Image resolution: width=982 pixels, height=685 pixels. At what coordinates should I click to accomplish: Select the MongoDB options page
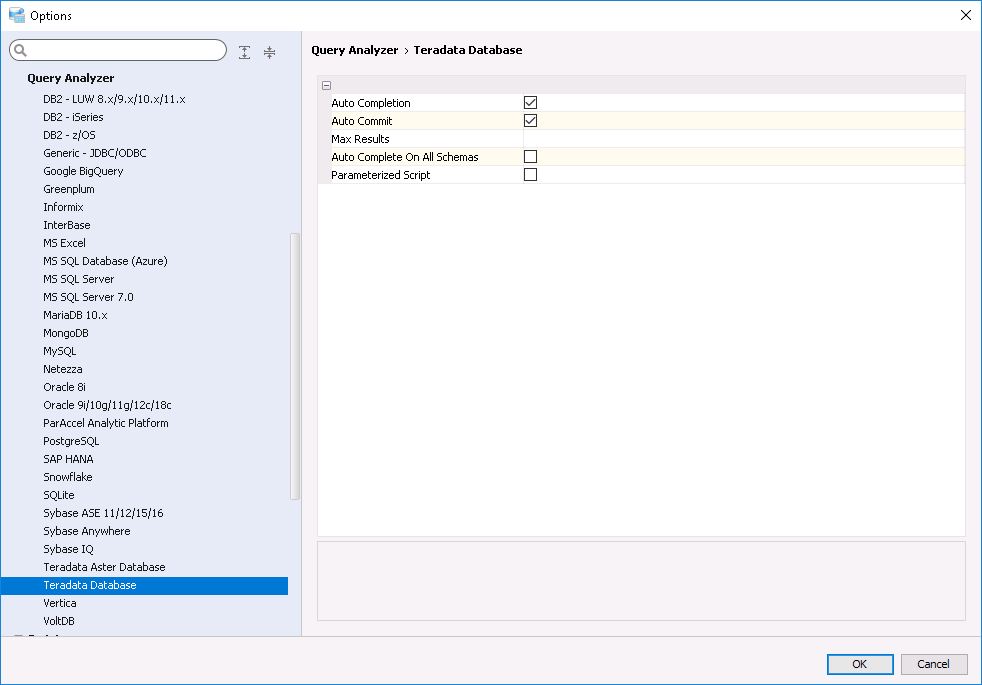[x=66, y=333]
